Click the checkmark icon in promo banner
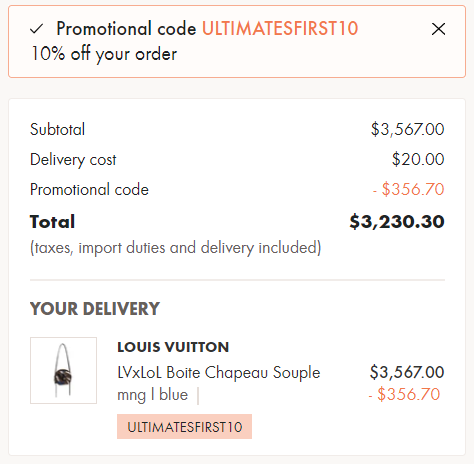The width and height of the screenshot is (474, 464). (x=36, y=29)
